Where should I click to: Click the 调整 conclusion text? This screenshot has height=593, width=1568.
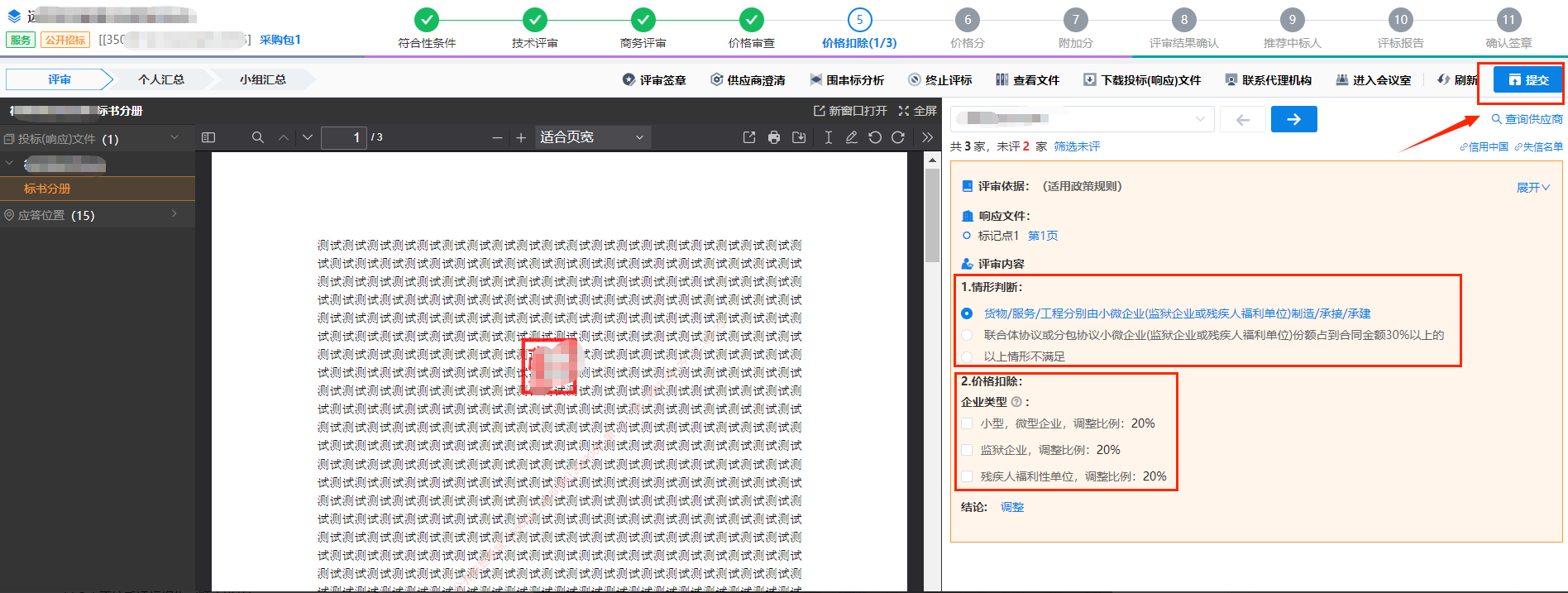1012,507
